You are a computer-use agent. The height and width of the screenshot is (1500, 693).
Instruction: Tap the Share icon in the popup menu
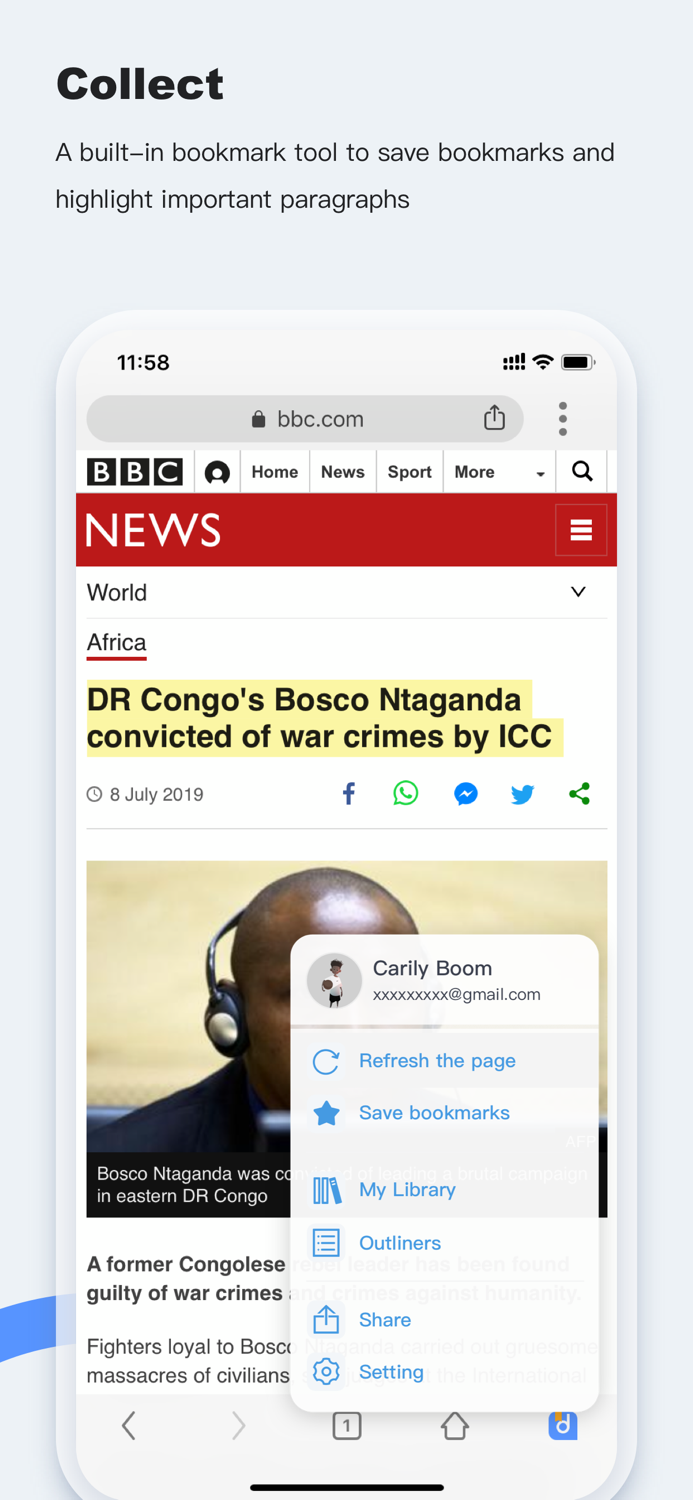coord(325,1319)
